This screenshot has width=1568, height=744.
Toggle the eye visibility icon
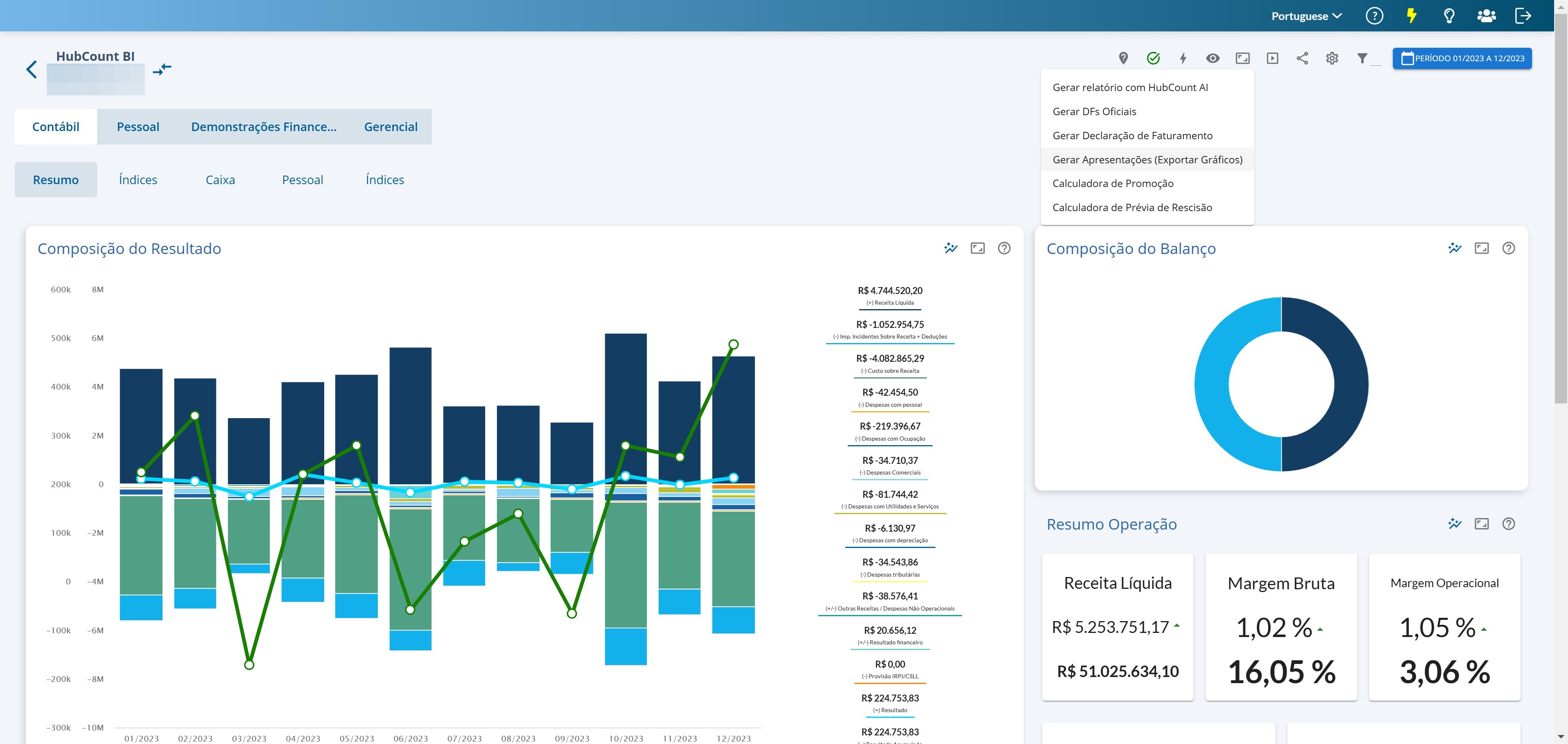tap(1212, 58)
